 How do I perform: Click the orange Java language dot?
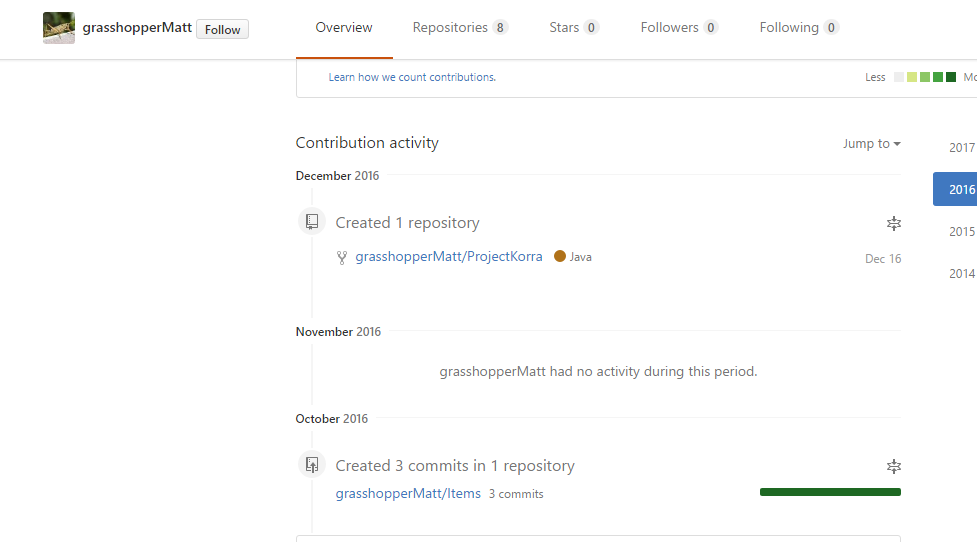(560, 256)
